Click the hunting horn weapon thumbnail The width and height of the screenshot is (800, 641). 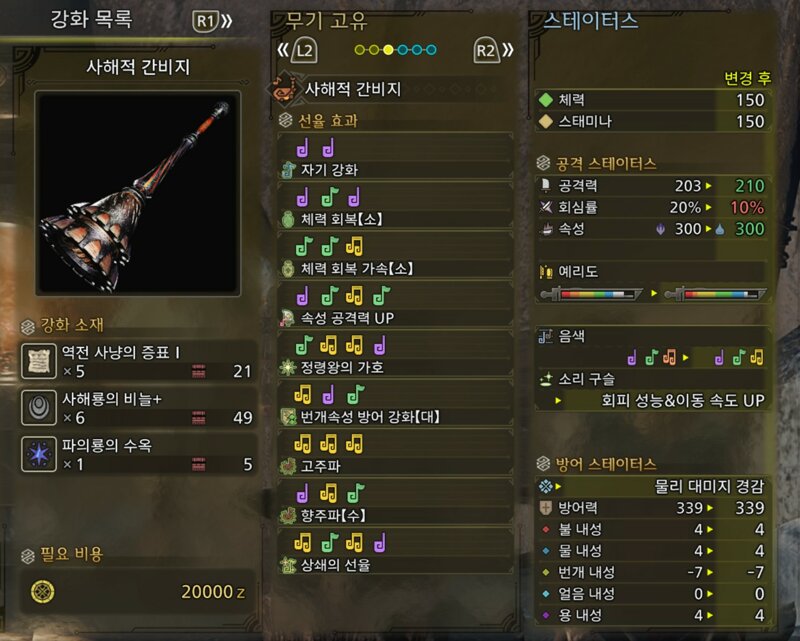coord(138,193)
